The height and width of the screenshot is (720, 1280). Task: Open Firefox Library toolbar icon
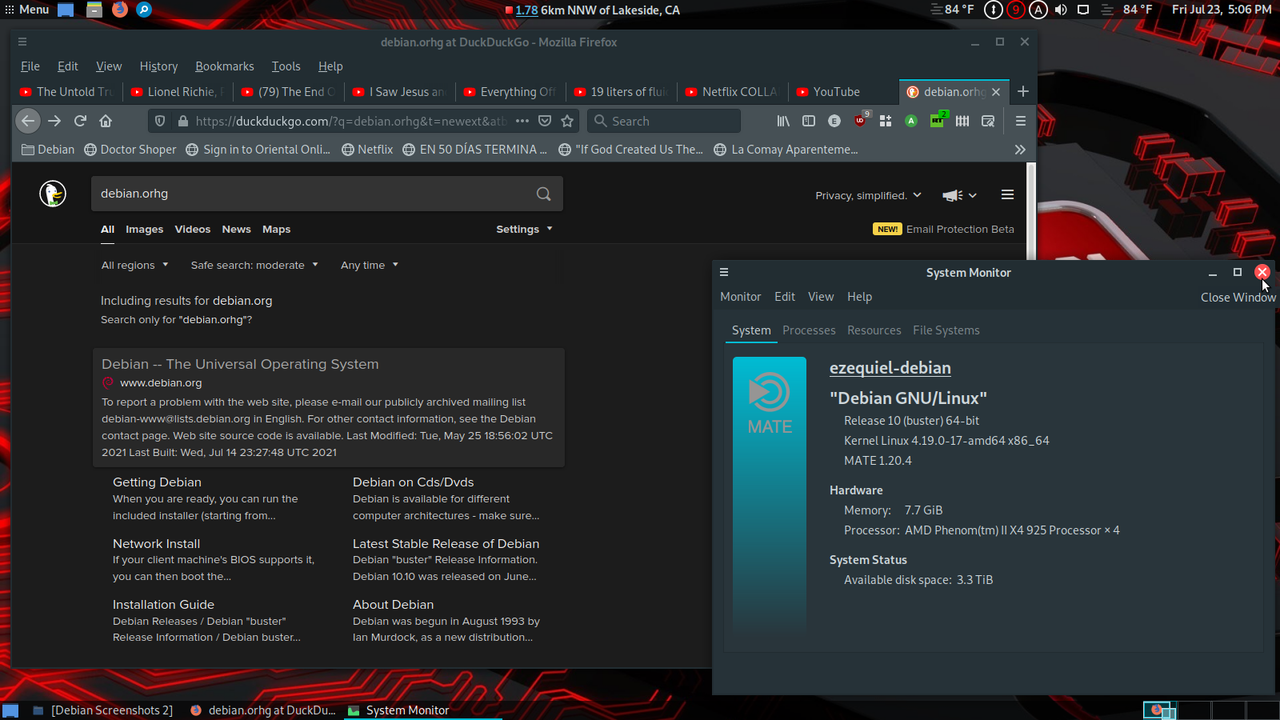click(784, 121)
